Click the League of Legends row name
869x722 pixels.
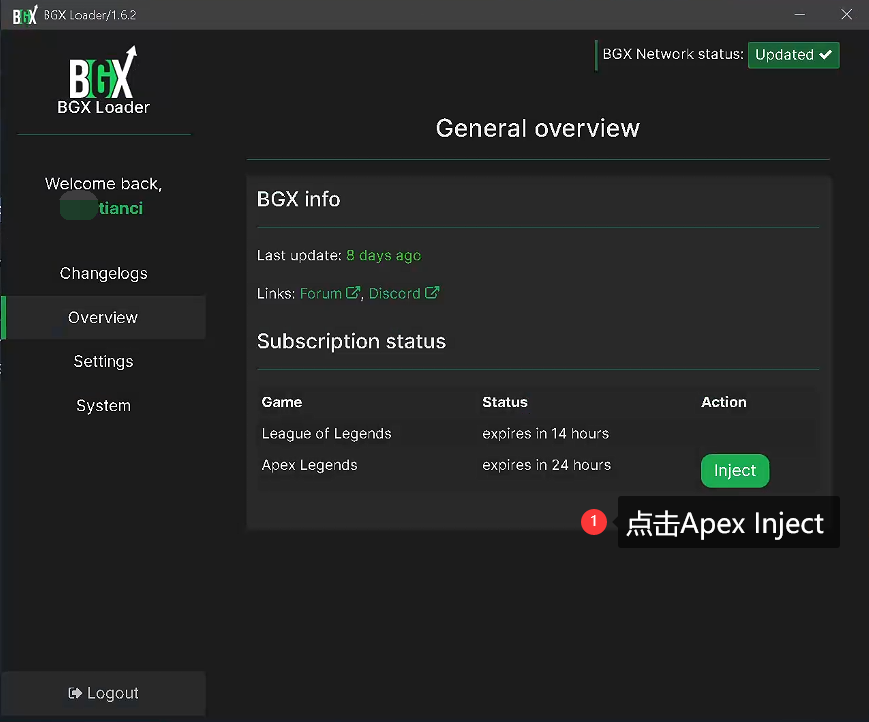tap(326, 433)
